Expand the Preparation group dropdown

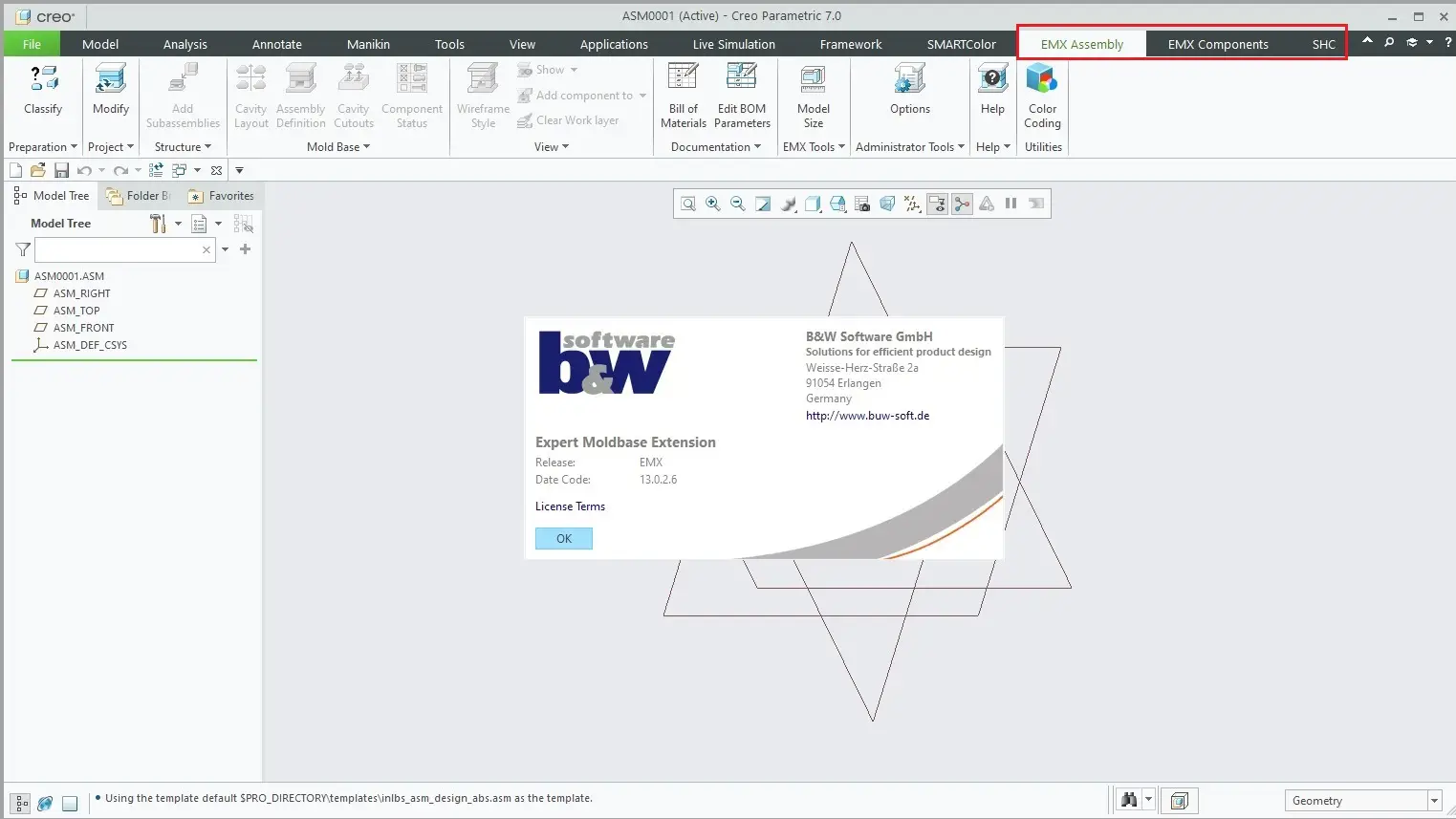pyautogui.click(x=43, y=147)
